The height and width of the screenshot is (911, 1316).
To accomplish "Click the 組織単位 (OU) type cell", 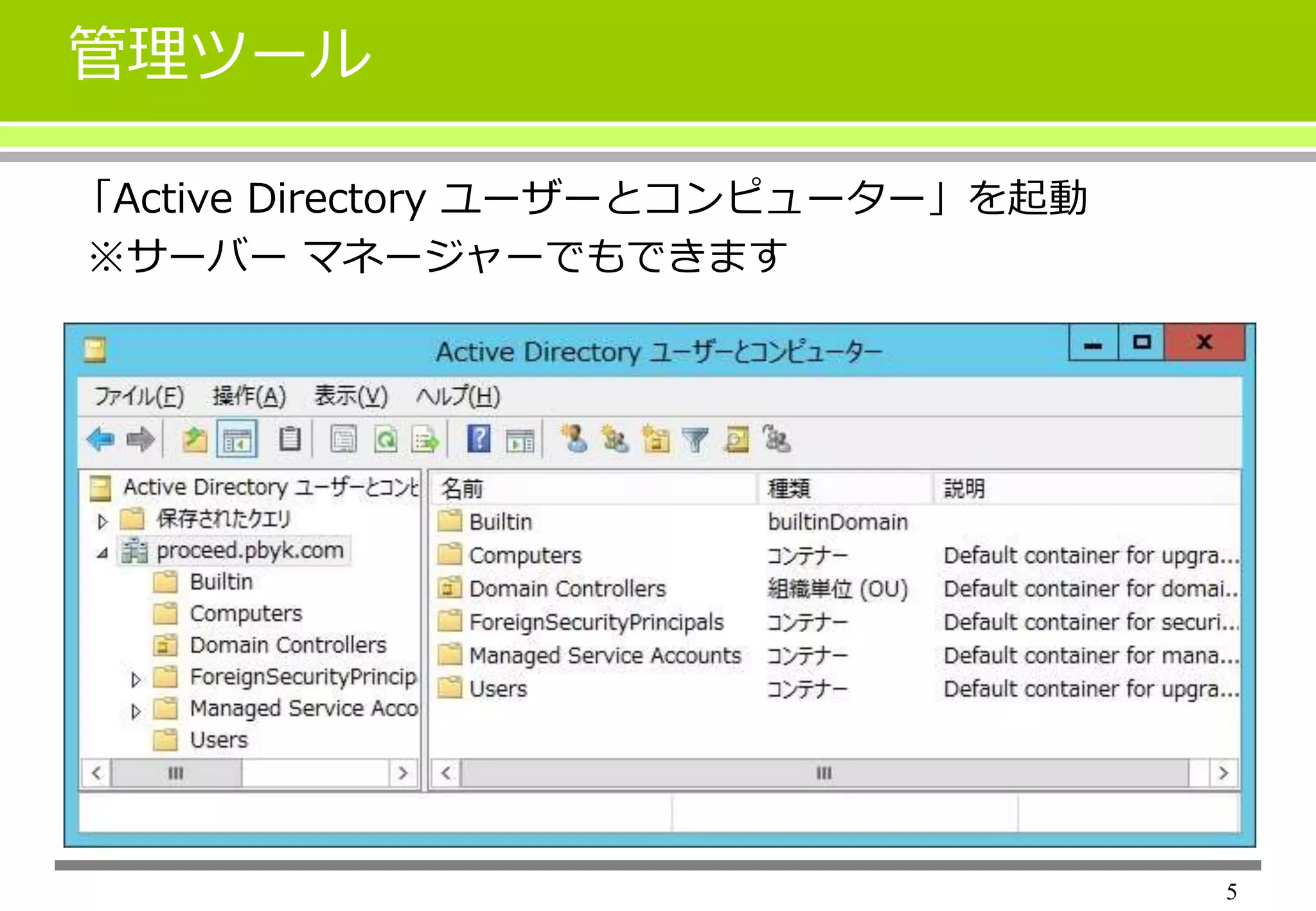I will coord(838,589).
